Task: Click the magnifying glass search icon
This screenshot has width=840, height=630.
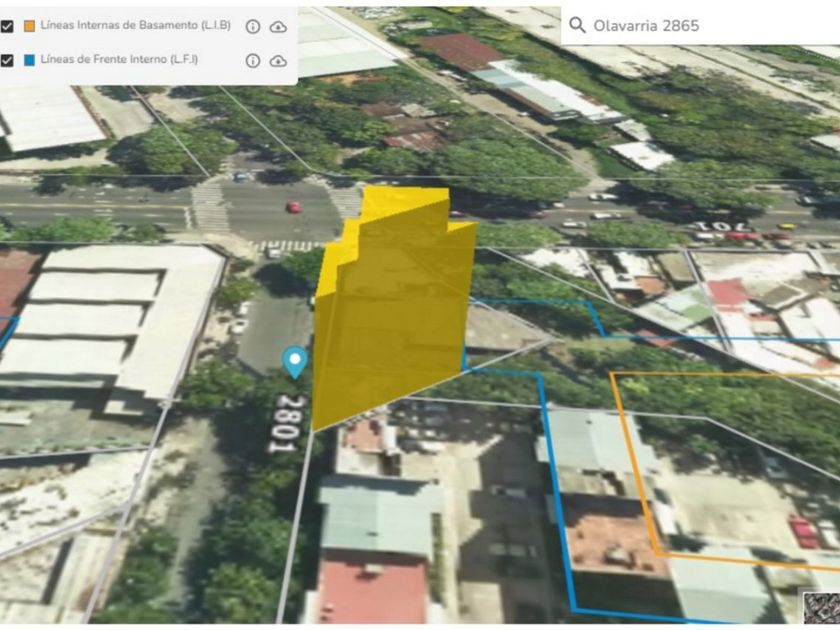Action: [x=577, y=25]
